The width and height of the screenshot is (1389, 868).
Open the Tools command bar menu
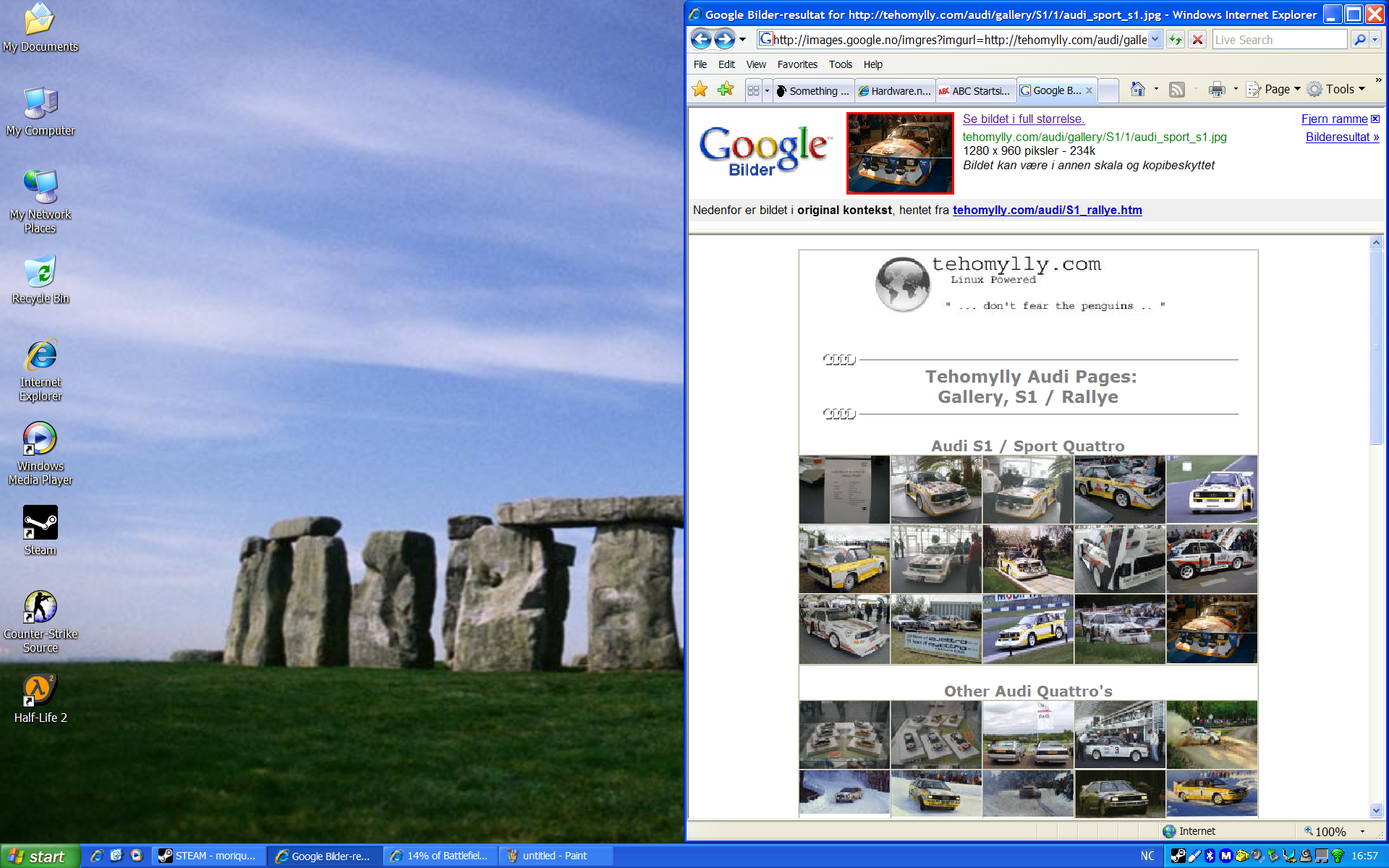coord(1336,89)
